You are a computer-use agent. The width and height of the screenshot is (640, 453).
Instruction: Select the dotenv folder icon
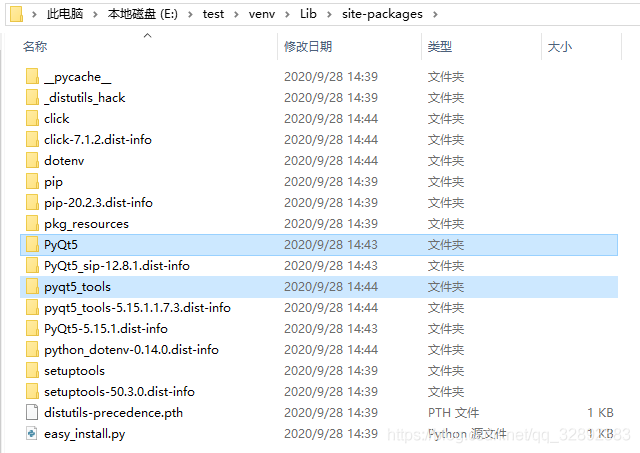coord(32,160)
